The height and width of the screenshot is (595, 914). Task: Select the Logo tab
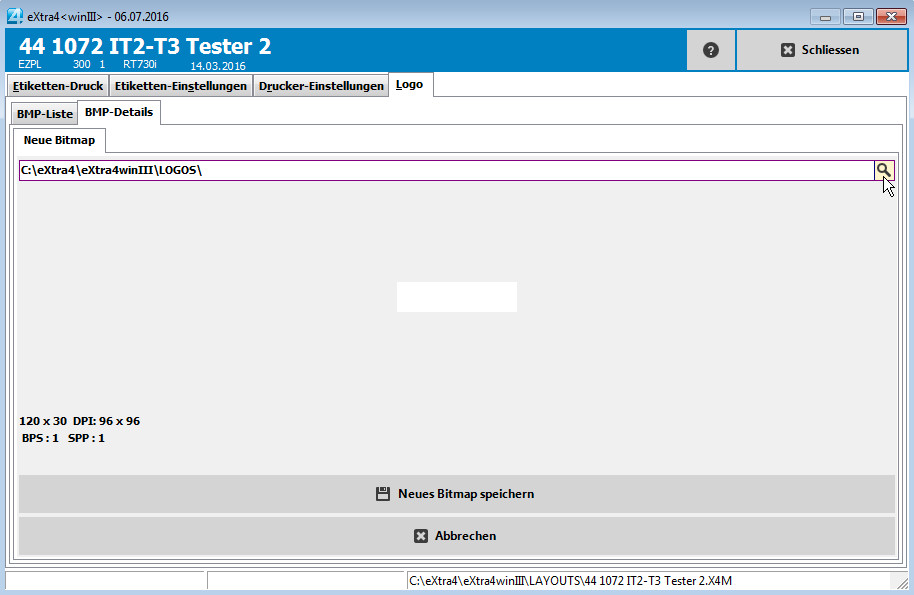pos(410,85)
